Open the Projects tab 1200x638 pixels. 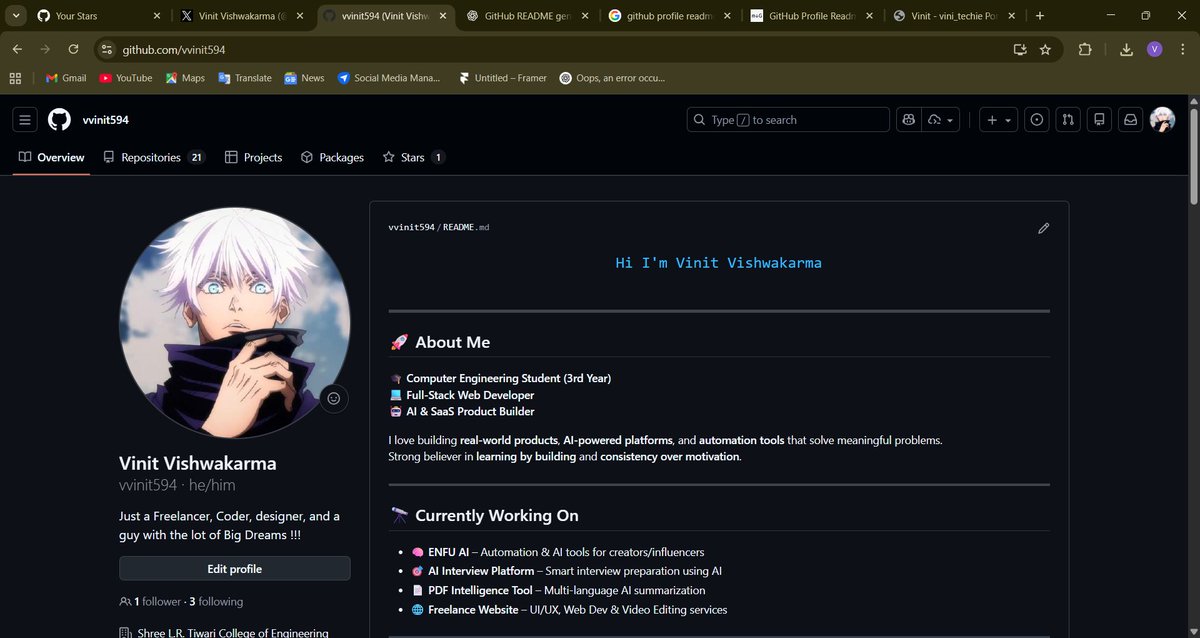point(253,157)
